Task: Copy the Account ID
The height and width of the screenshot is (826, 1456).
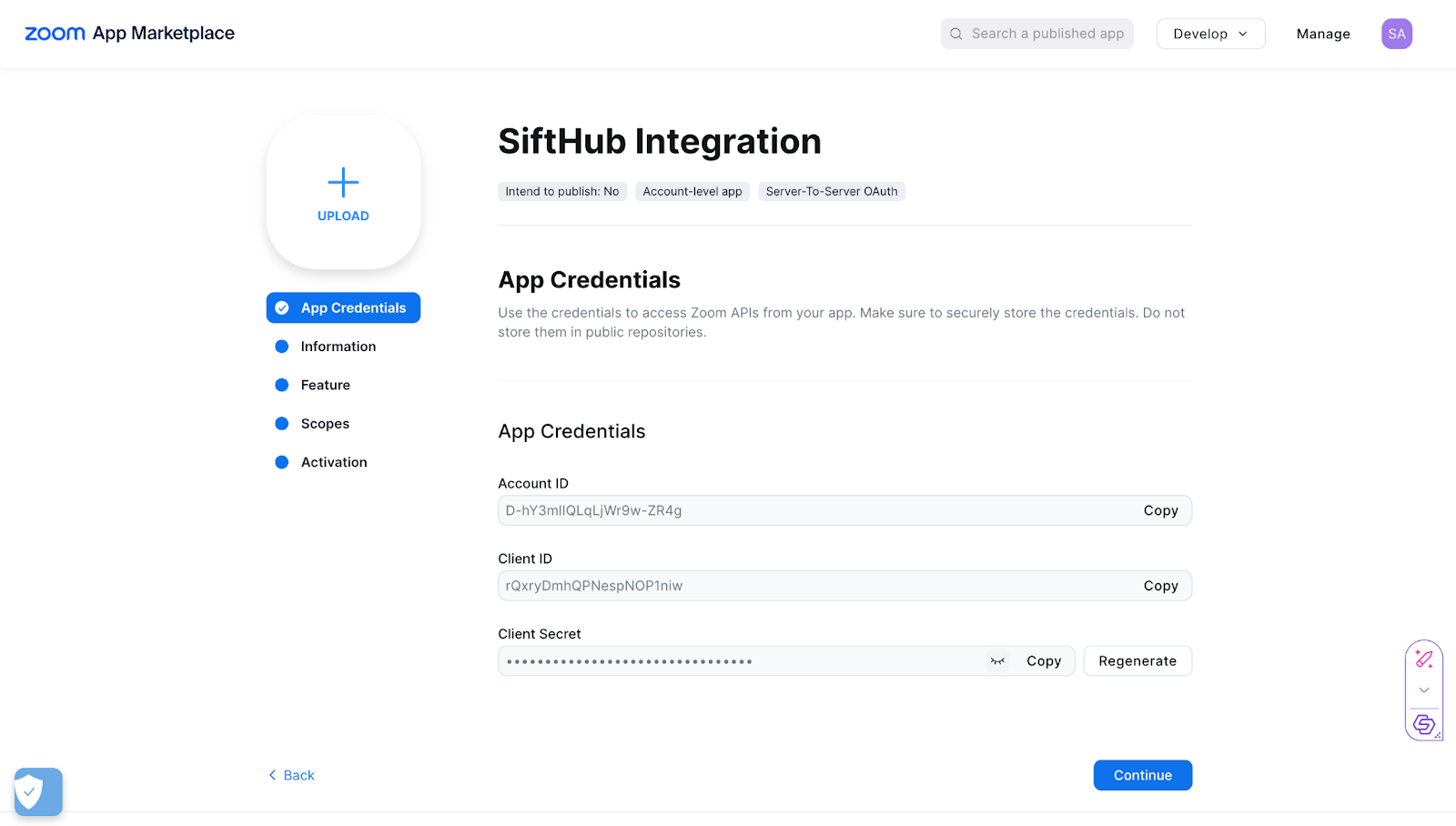Action: [1160, 511]
